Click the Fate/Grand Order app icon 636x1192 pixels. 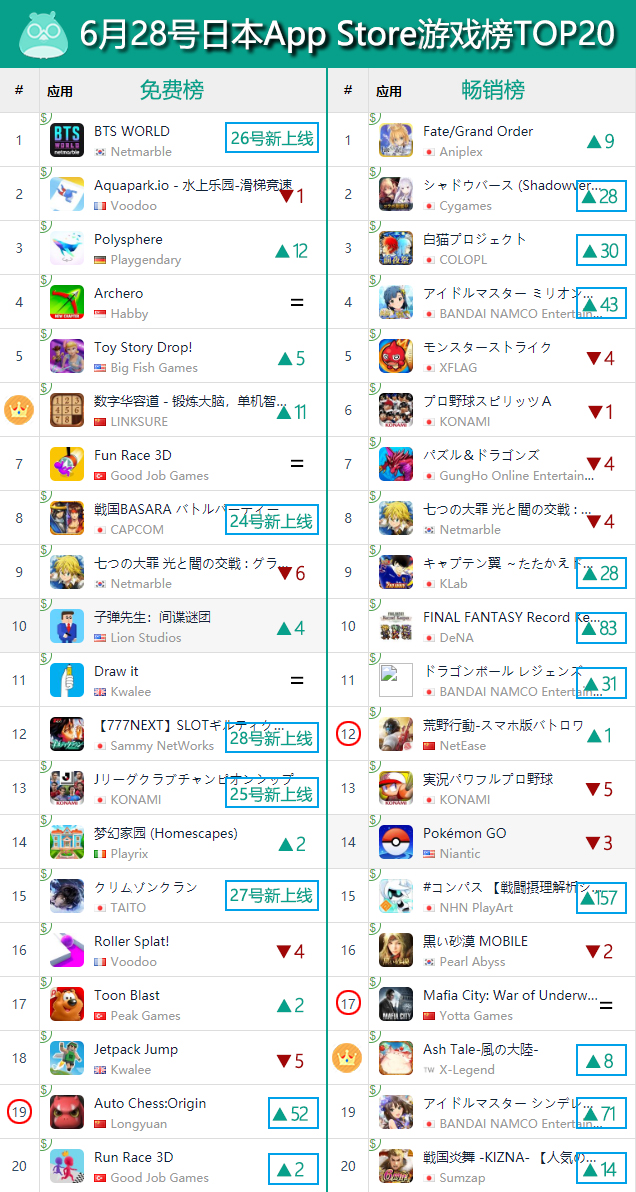pos(396,141)
